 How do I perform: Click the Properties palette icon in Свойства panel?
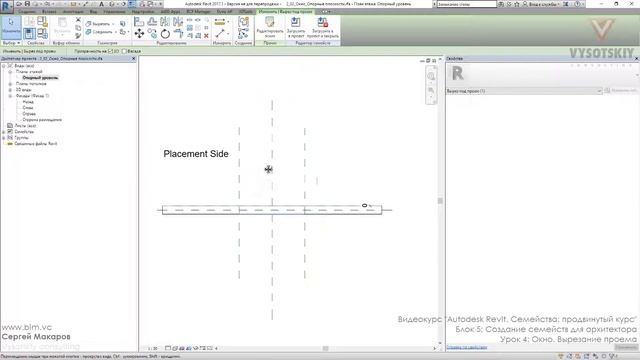(29, 33)
